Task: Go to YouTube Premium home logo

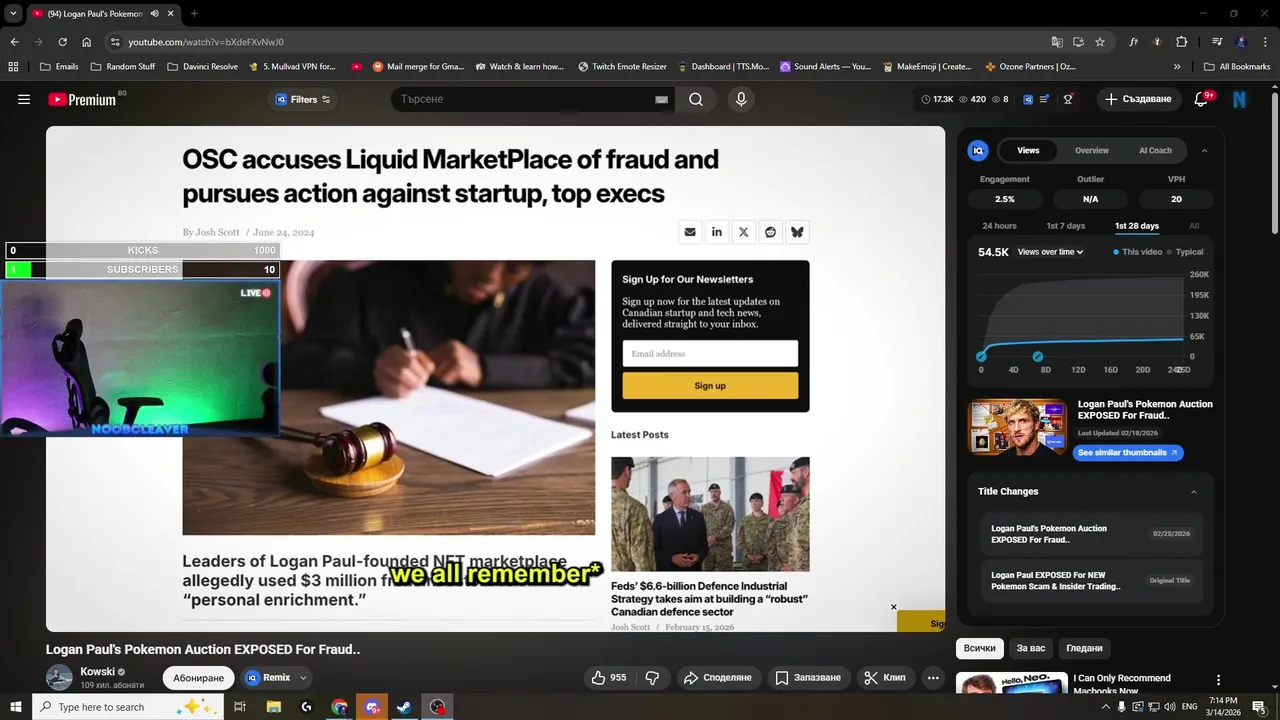Action: pos(82,99)
